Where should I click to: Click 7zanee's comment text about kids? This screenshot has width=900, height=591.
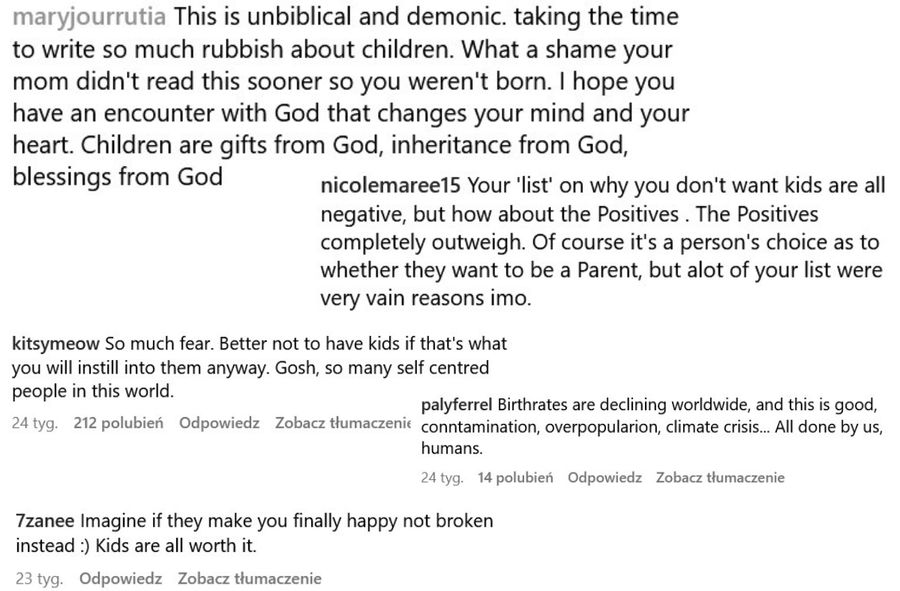tap(254, 533)
